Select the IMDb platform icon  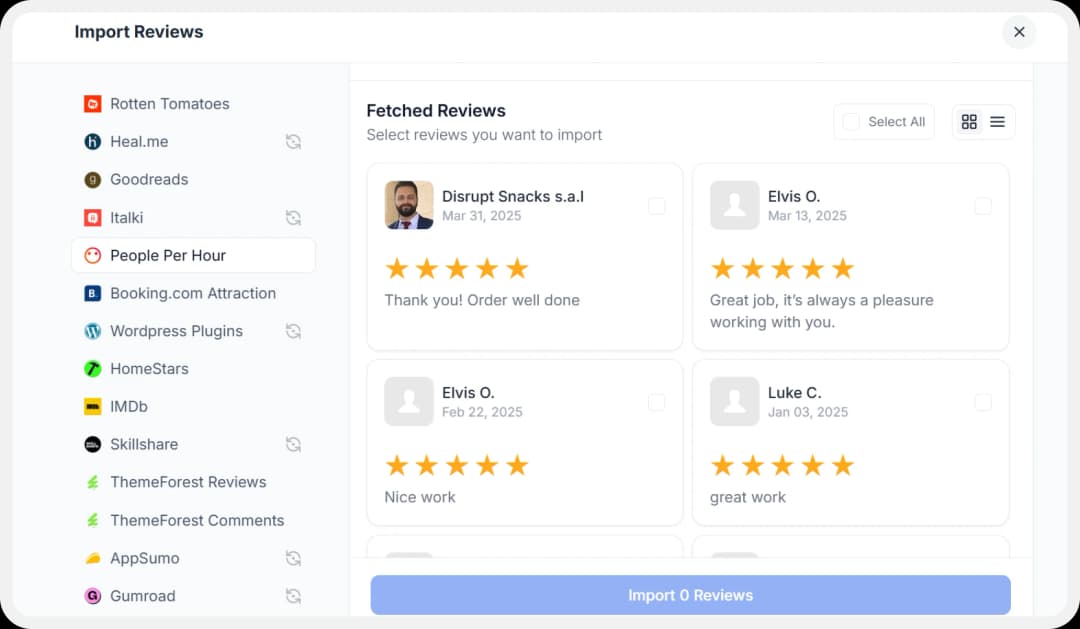point(92,406)
